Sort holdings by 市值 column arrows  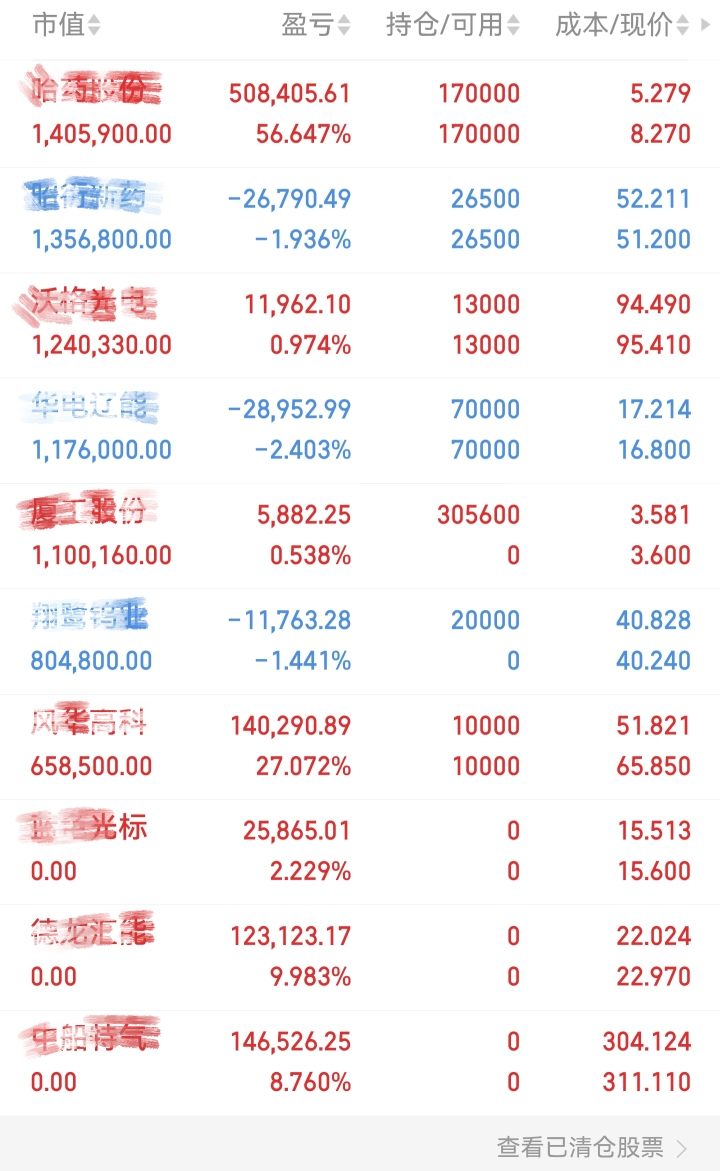click(x=94, y=25)
